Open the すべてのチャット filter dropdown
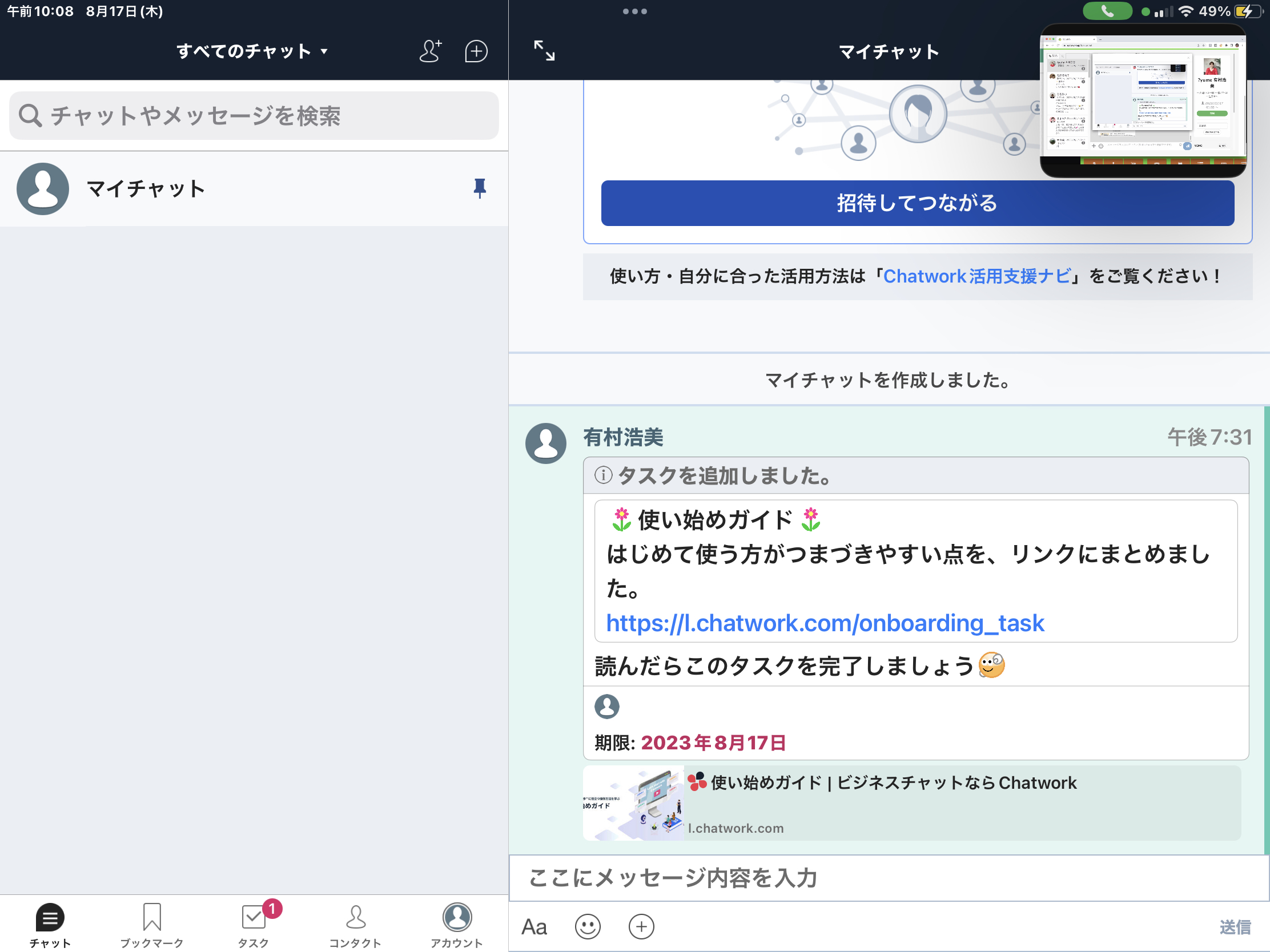The width and height of the screenshot is (1270, 952). coord(252,51)
